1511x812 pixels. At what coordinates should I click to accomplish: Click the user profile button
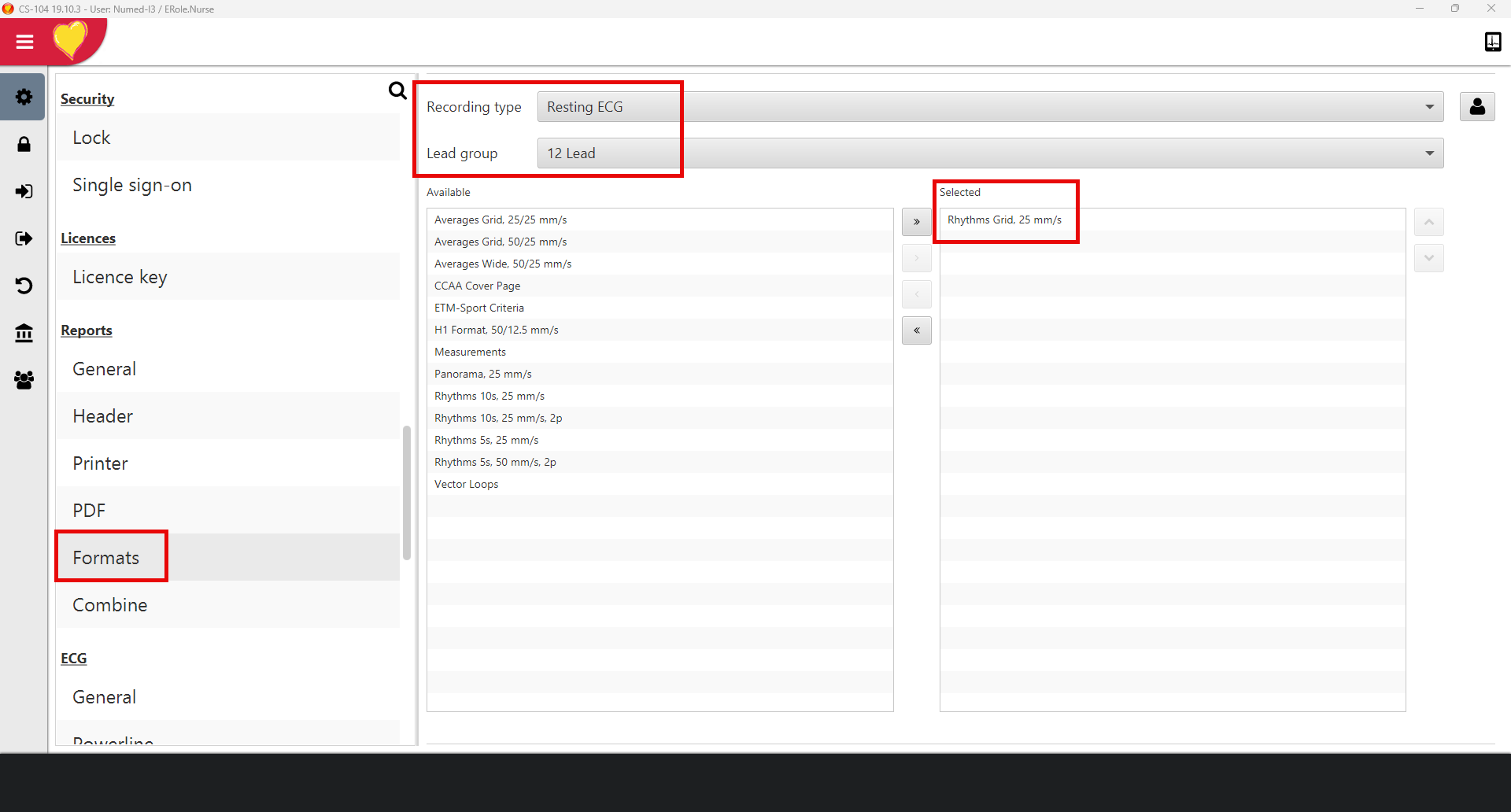click(1476, 106)
